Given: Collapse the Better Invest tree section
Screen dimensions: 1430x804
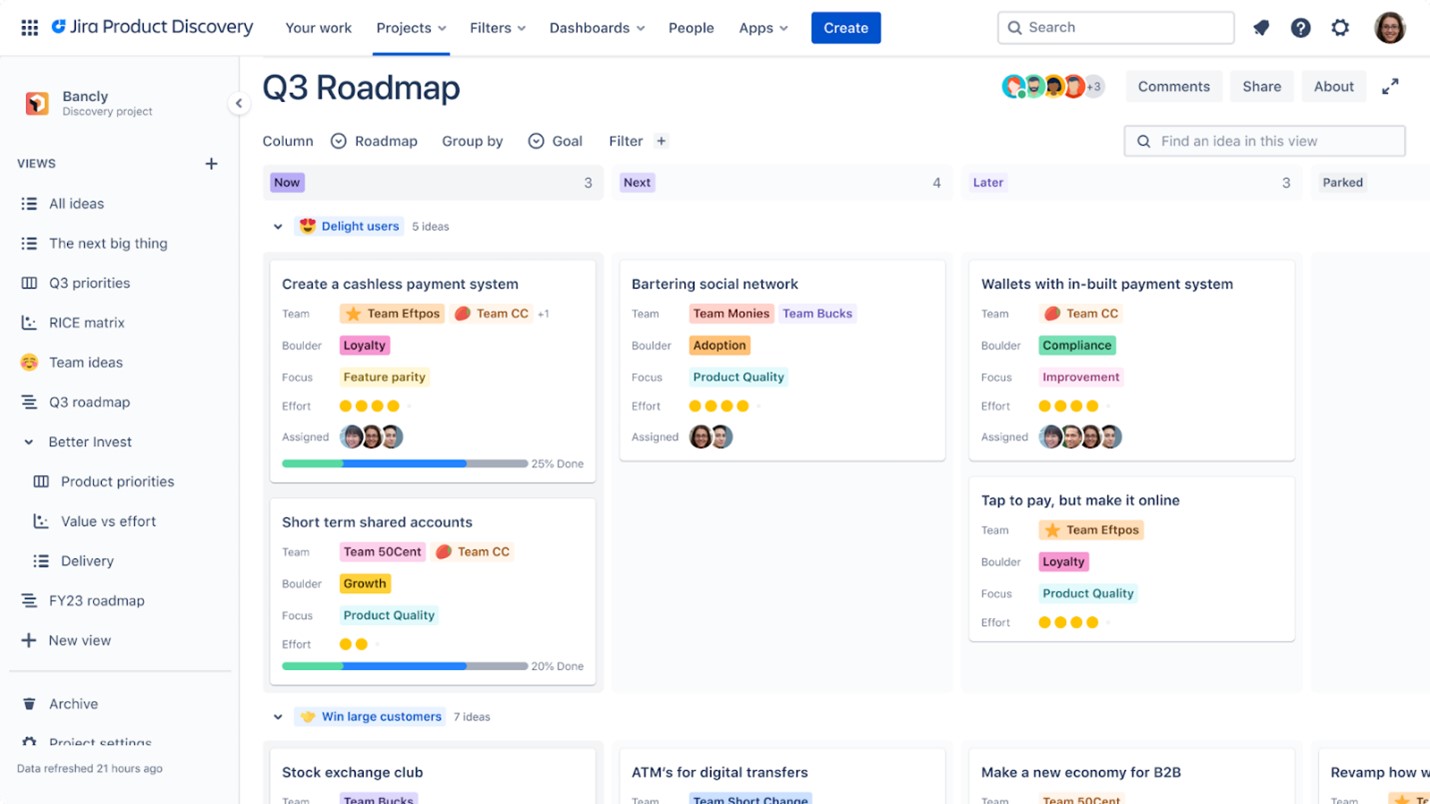Looking at the screenshot, I should pos(29,442).
